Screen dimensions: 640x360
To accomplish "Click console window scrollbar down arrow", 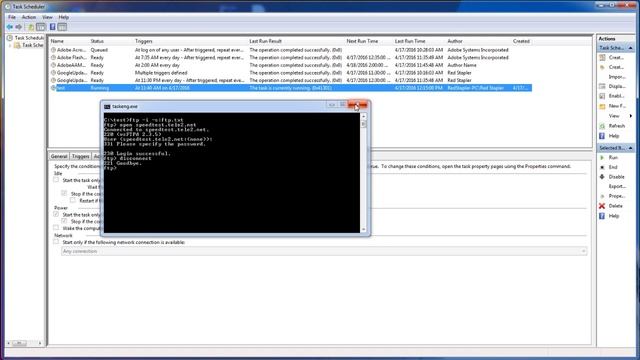I will (363, 229).
